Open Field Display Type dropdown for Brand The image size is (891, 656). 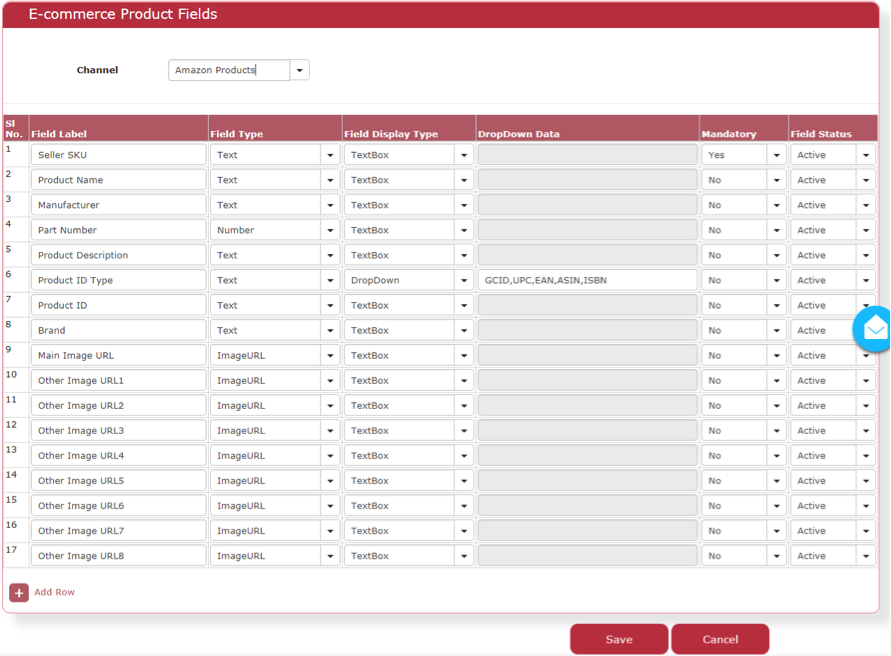point(464,330)
